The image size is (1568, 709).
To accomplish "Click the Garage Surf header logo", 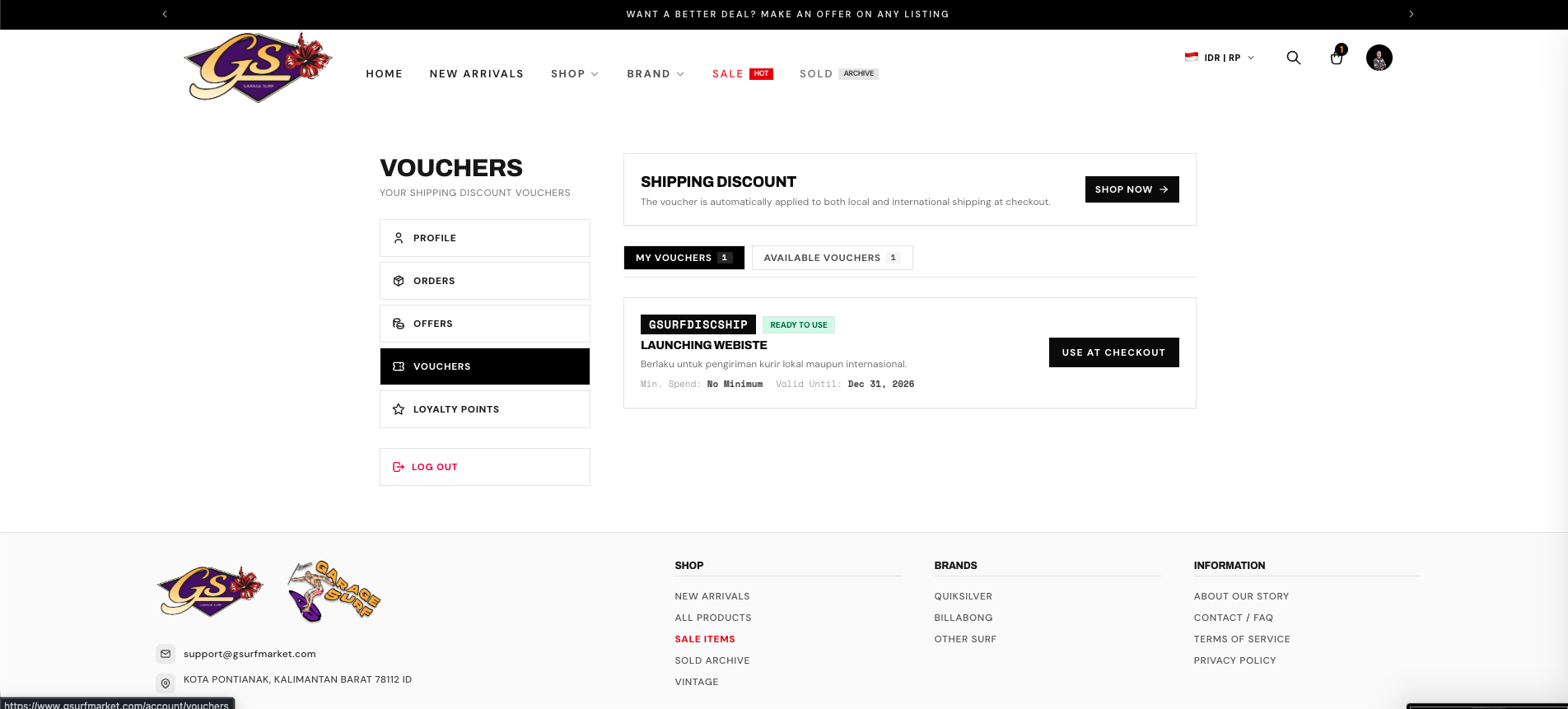I will pyautogui.click(x=259, y=68).
